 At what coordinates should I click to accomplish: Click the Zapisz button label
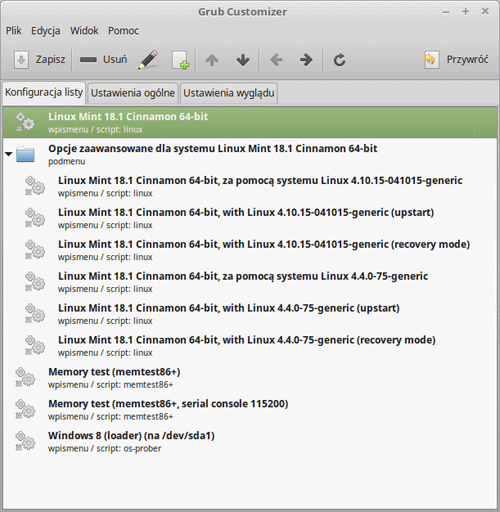pos(50,60)
